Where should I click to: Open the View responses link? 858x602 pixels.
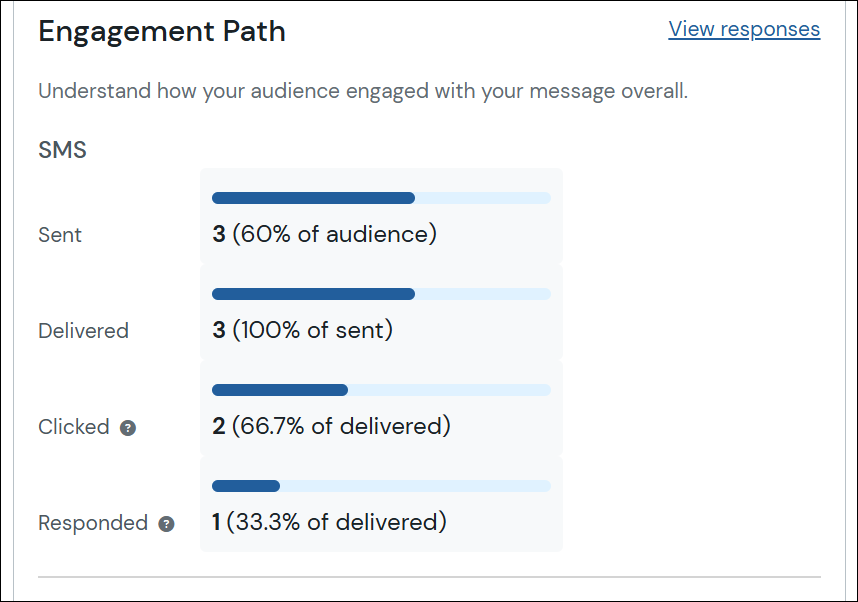point(744,29)
